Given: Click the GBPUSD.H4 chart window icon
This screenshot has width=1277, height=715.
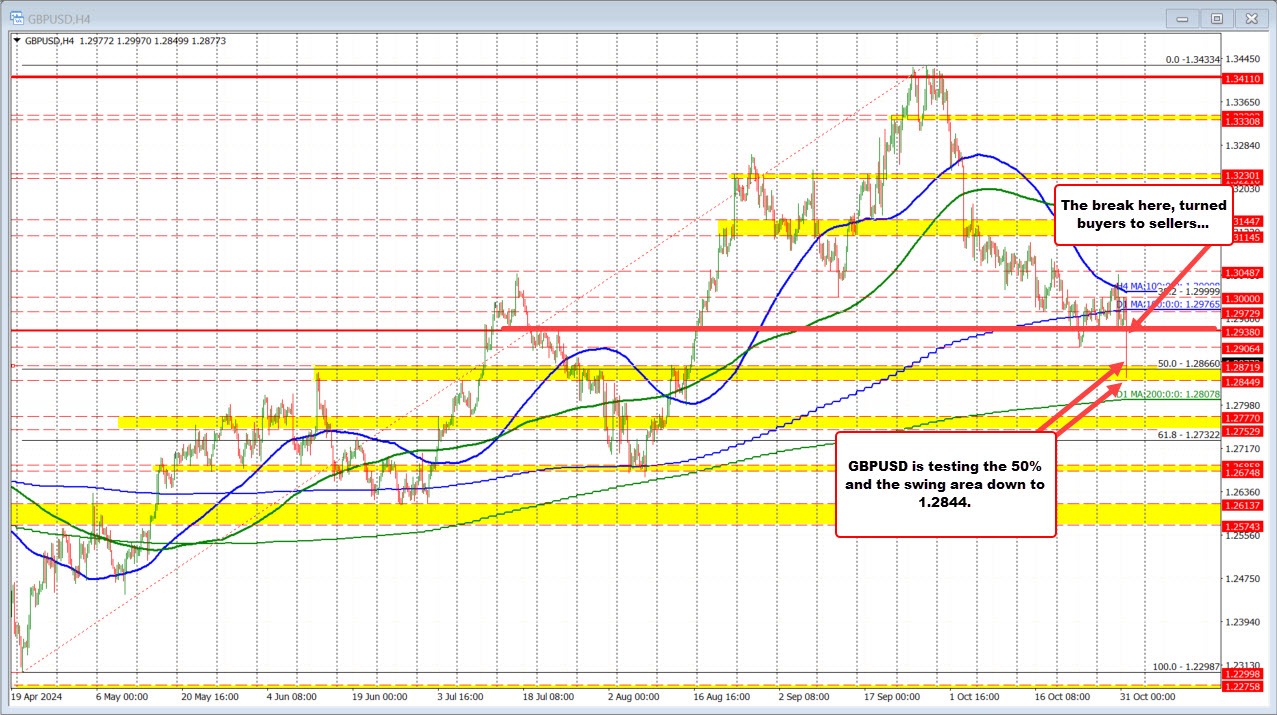Looking at the screenshot, I should 14,18.
